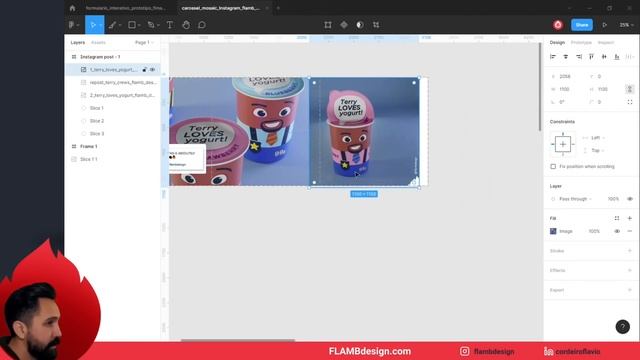Viewport: 640px width, 360px height.
Task: Open Move tool options dropdown arrow
Action: tap(101, 25)
